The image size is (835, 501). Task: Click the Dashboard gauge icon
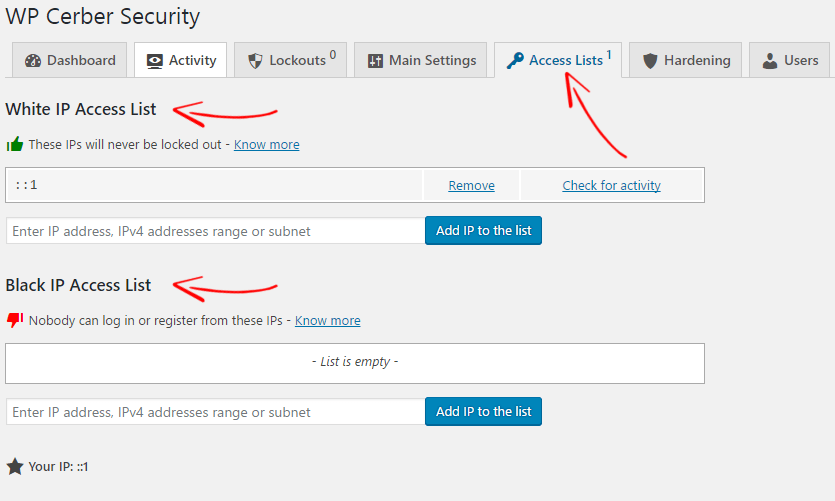[33, 61]
